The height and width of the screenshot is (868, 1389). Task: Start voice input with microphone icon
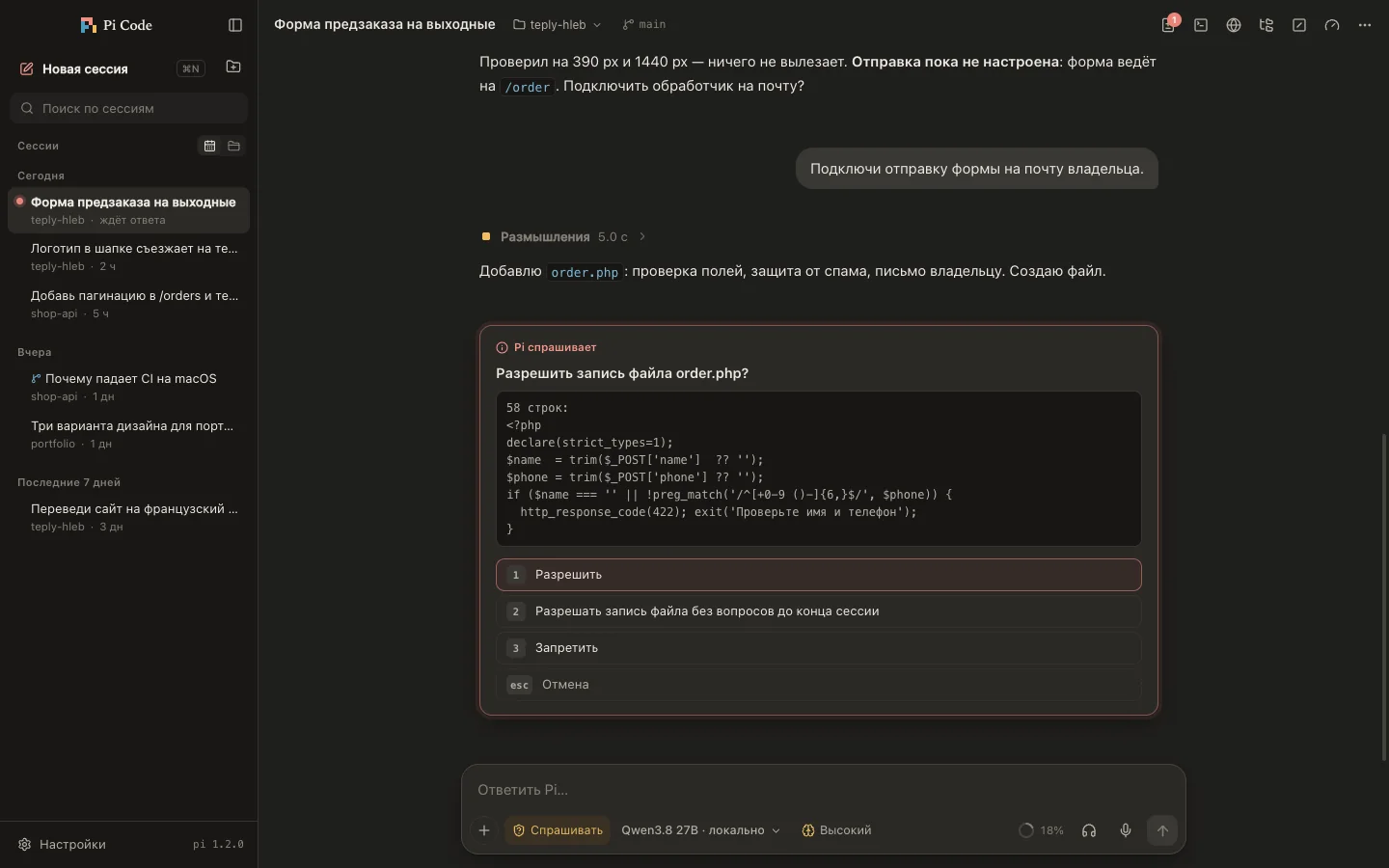click(1126, 830)
